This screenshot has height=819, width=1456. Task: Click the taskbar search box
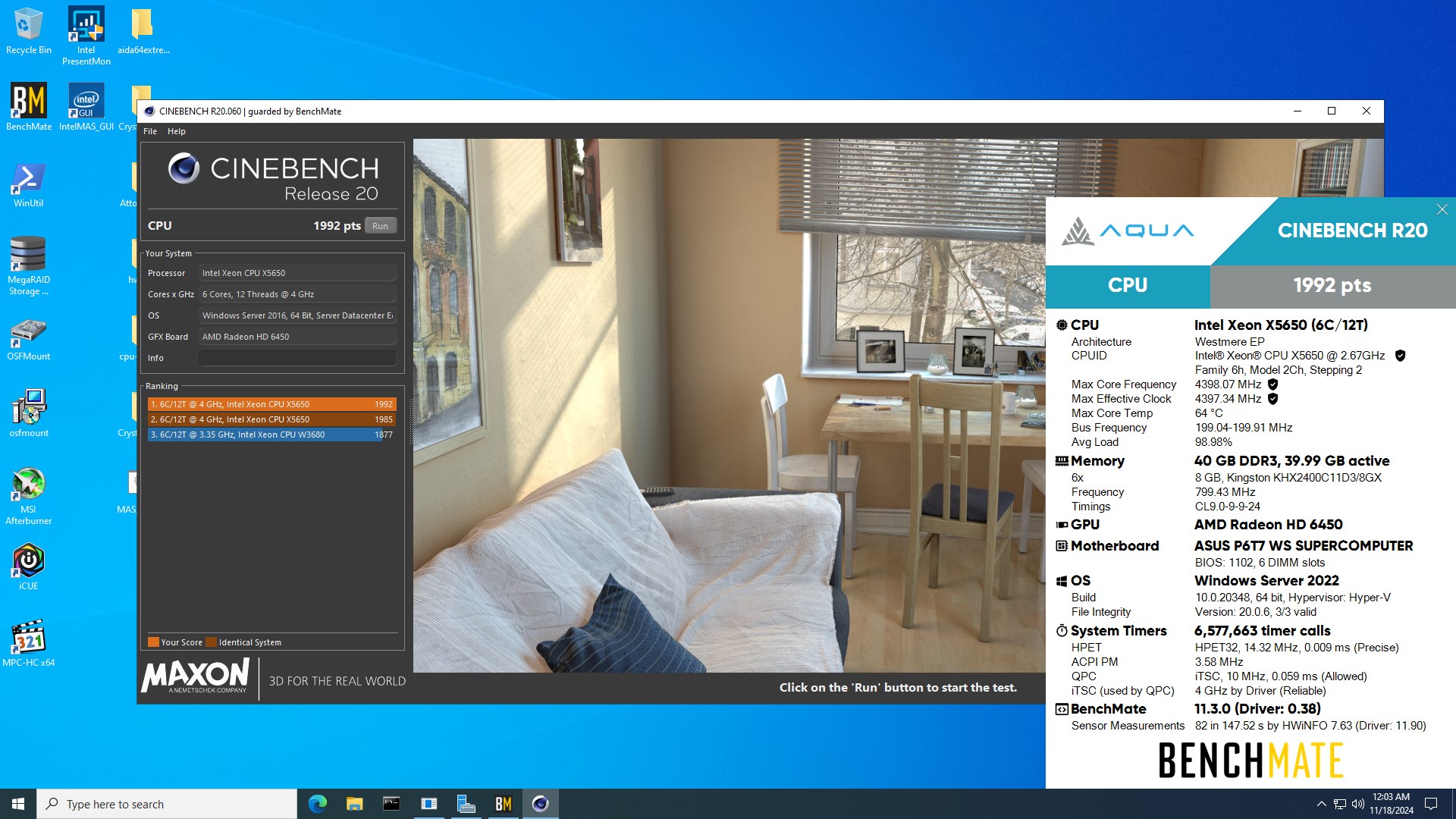click(x=167, y=804)
